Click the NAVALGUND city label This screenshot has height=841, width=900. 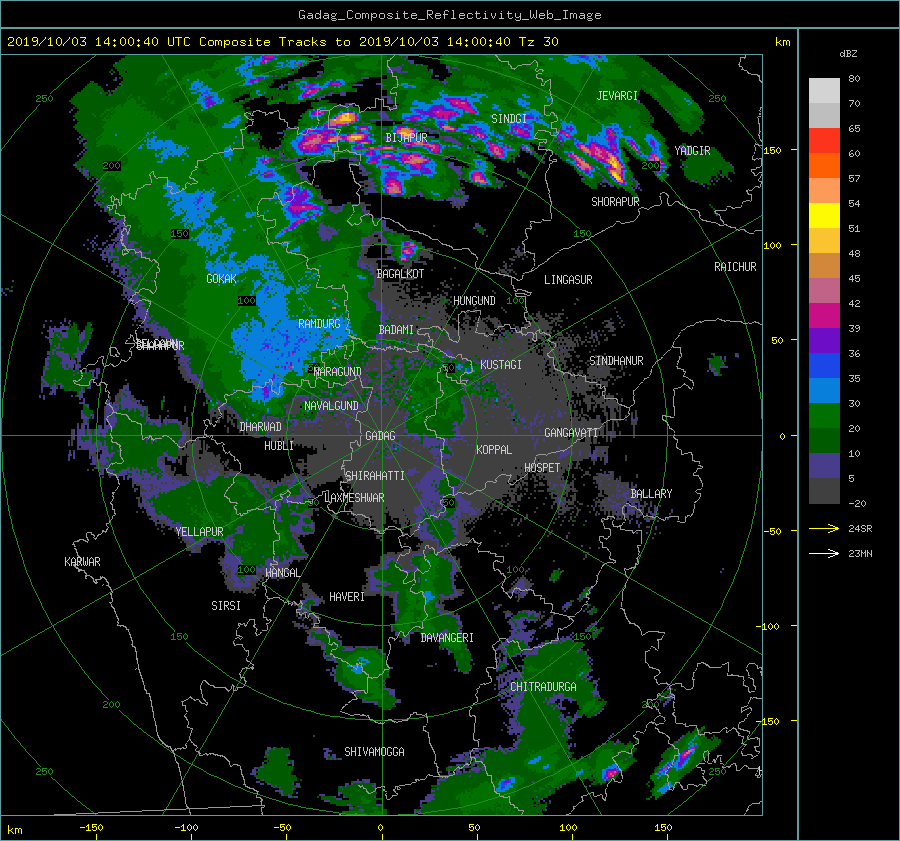point(331,406)
